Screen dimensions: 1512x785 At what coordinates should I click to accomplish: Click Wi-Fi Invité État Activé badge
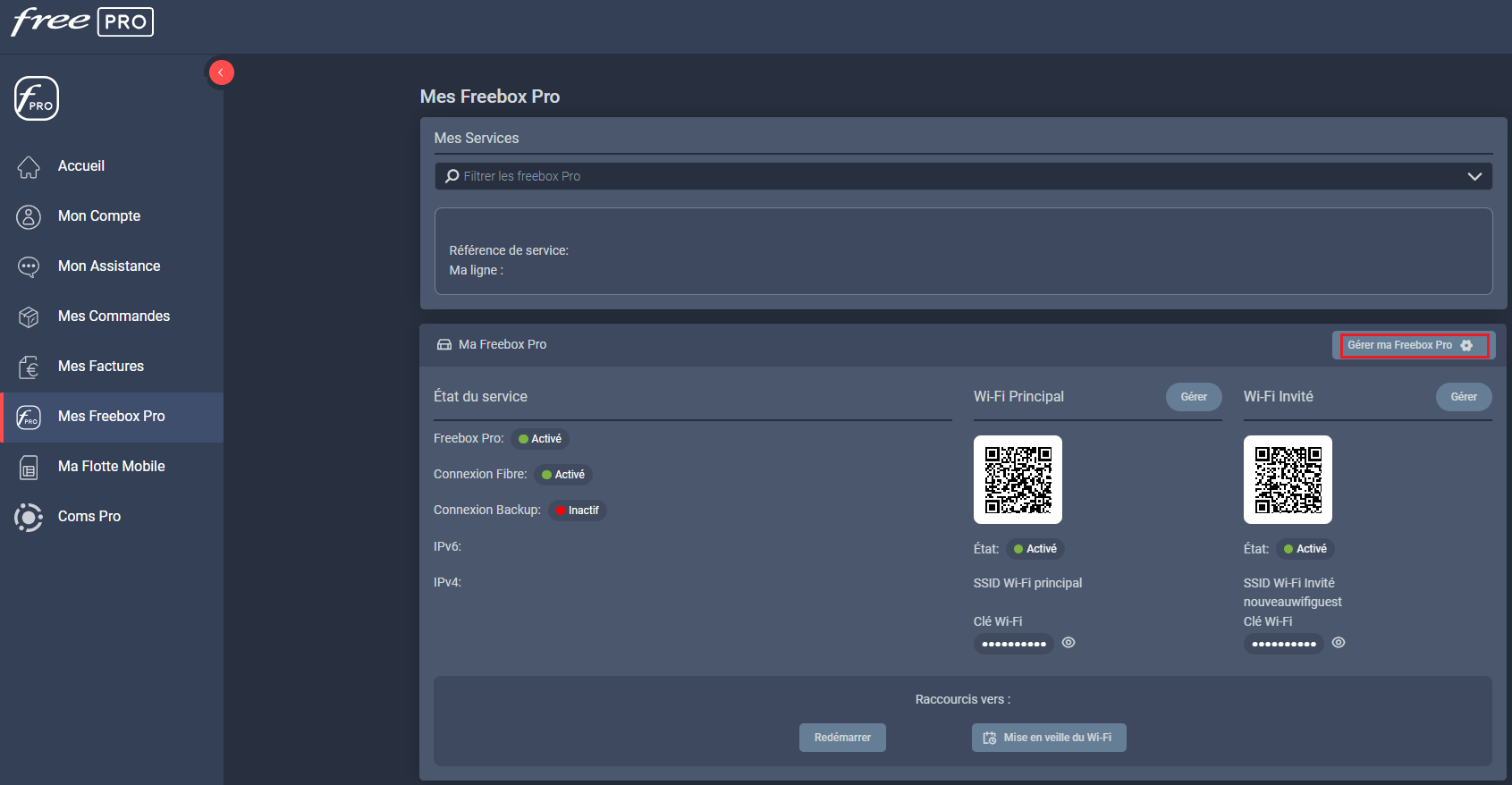(1305, 549)
